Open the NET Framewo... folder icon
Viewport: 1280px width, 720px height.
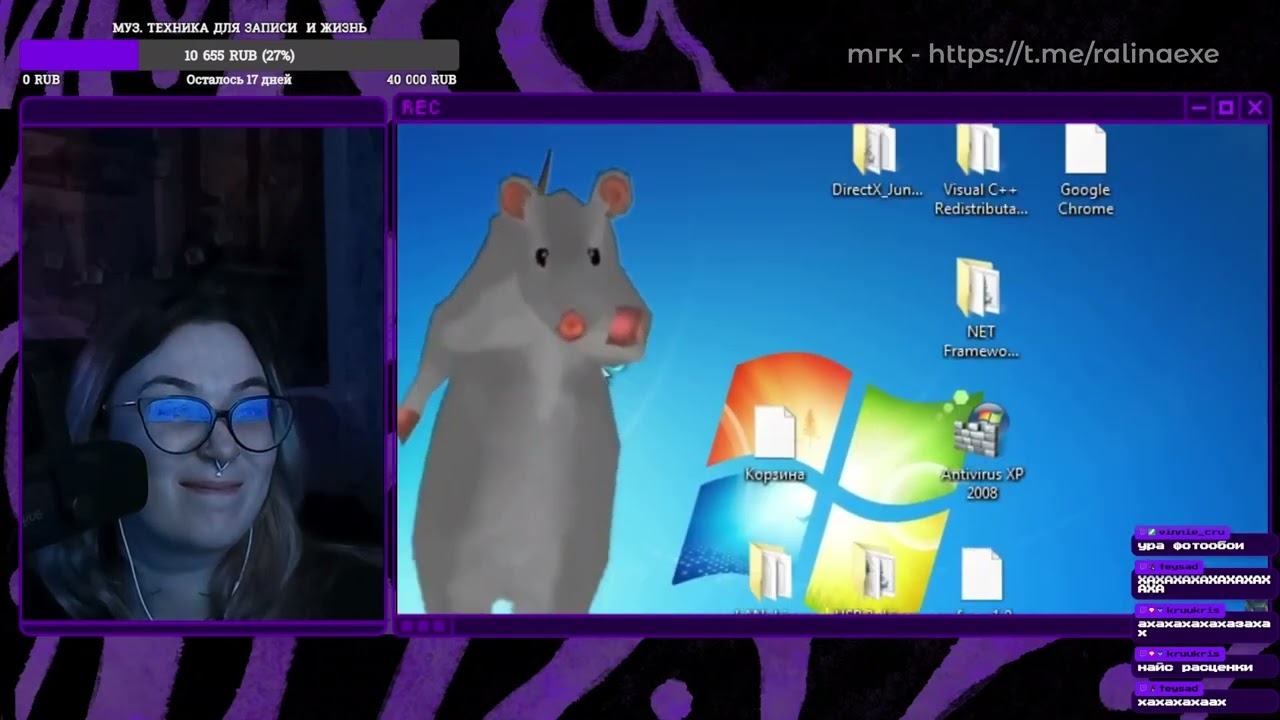coord(979,287)
